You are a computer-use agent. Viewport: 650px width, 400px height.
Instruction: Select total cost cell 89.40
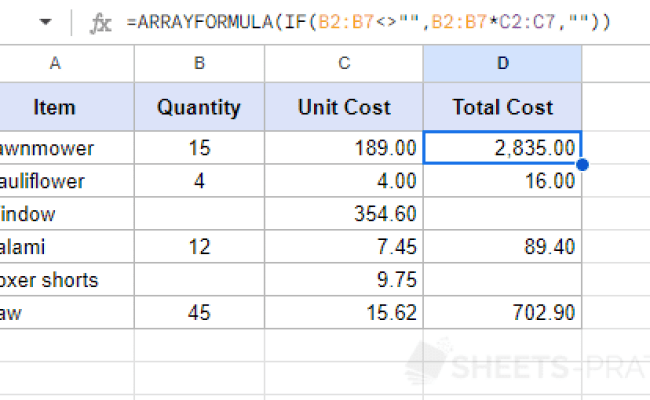pos(502,247)
